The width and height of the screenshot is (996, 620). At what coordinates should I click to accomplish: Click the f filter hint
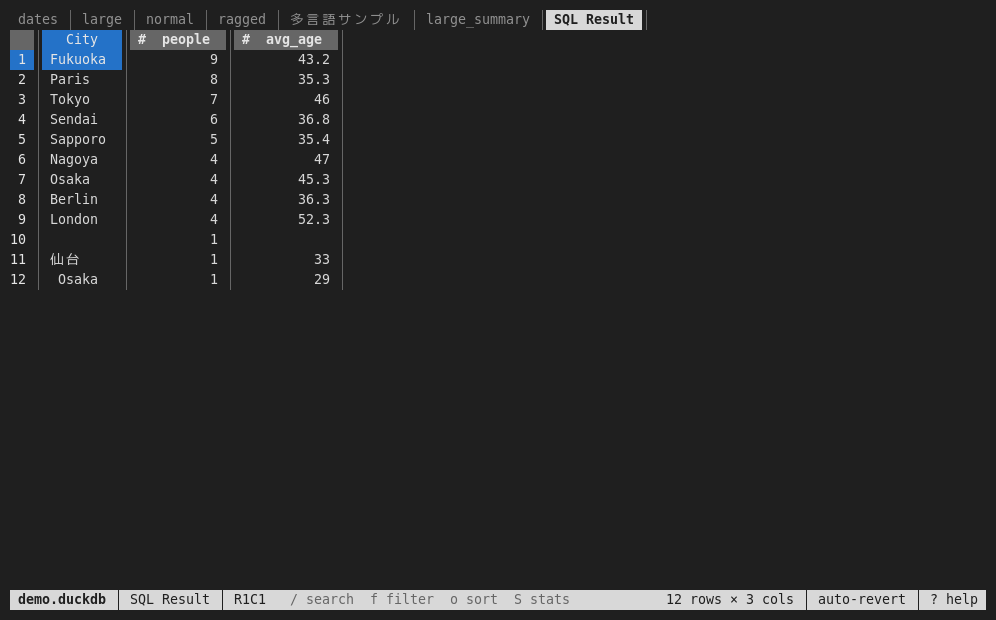(x=402, y=600)
